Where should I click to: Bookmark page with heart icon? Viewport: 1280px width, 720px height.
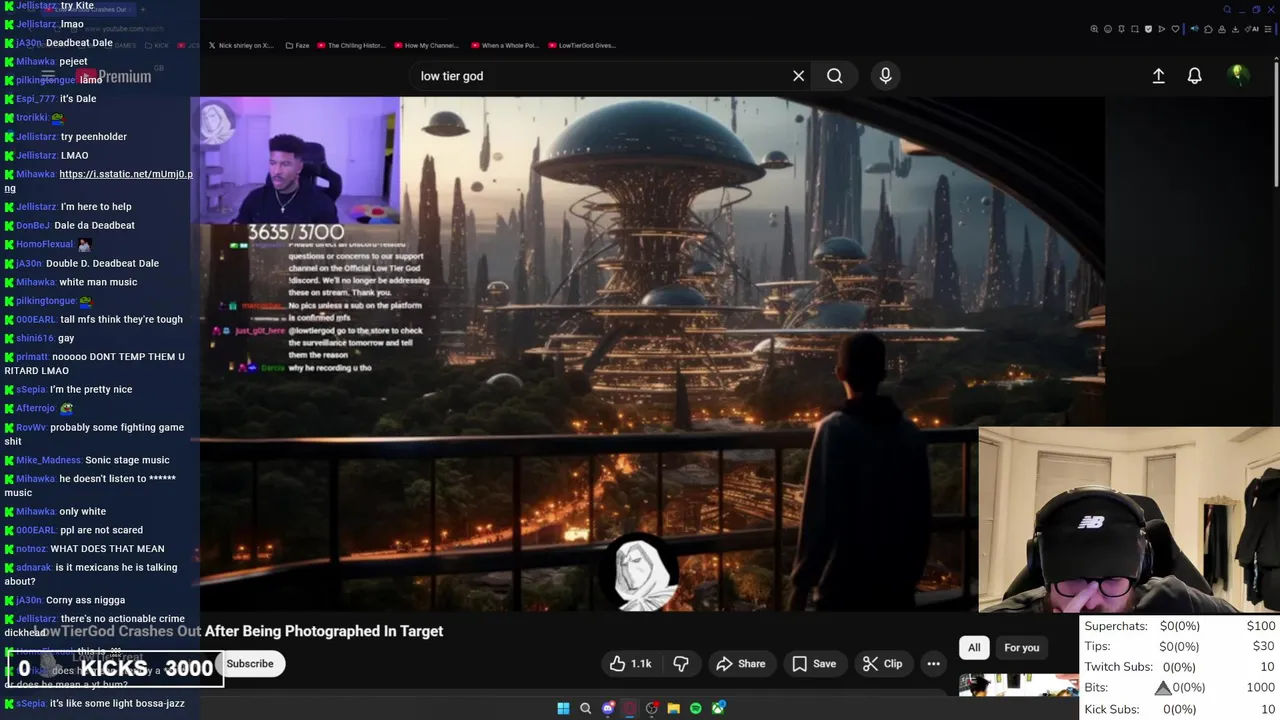click(x=1175, y=29)
